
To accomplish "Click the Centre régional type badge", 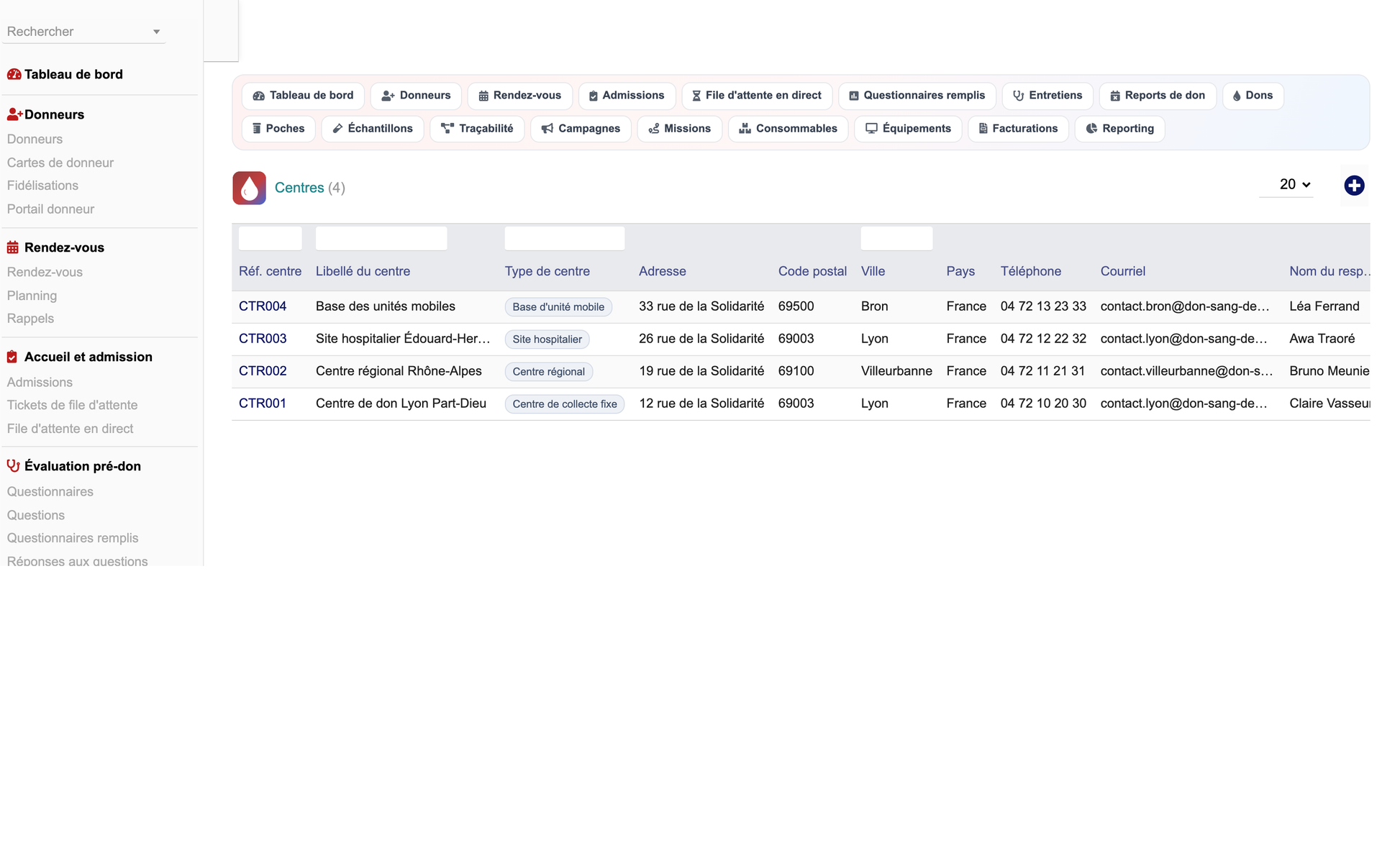I will [x=548, y=372].
